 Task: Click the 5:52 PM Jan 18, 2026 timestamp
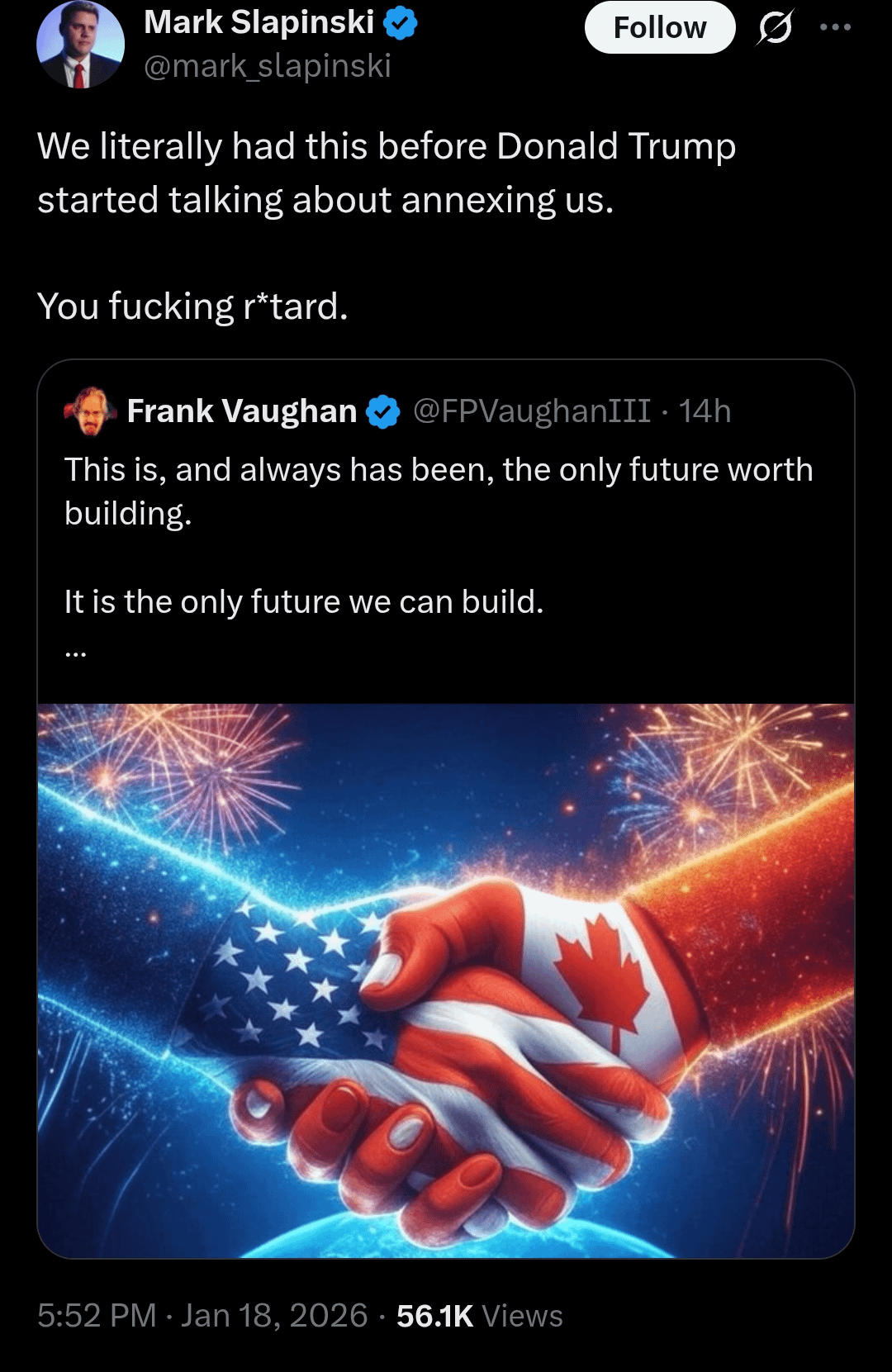[202, 1315]
